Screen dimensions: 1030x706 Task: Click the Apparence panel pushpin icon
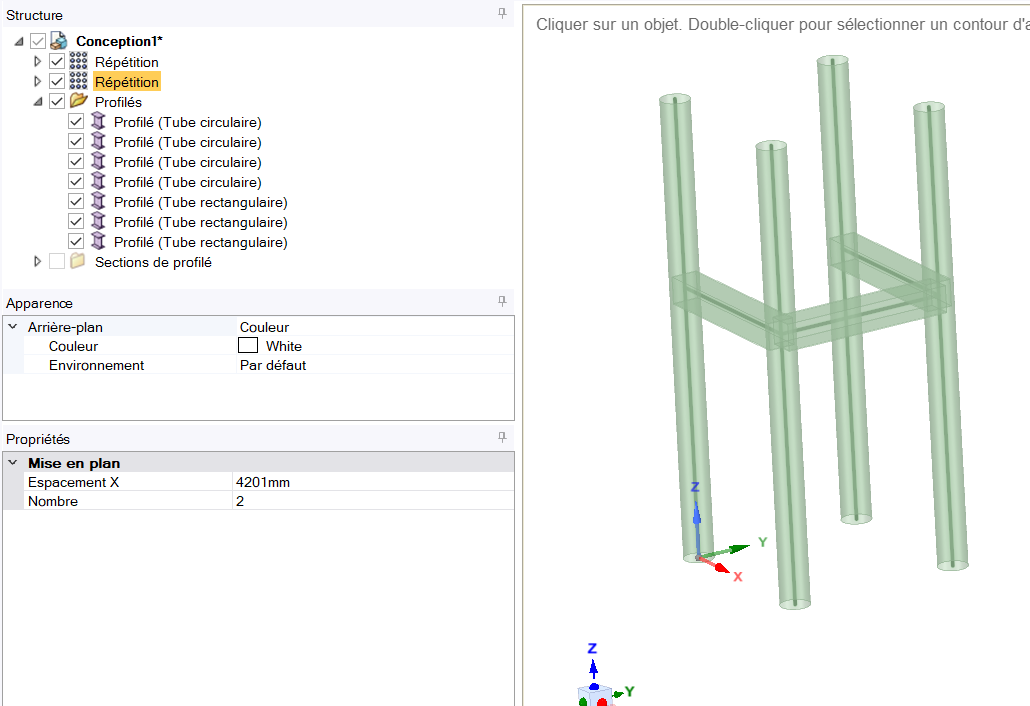[x=502, y=302]
